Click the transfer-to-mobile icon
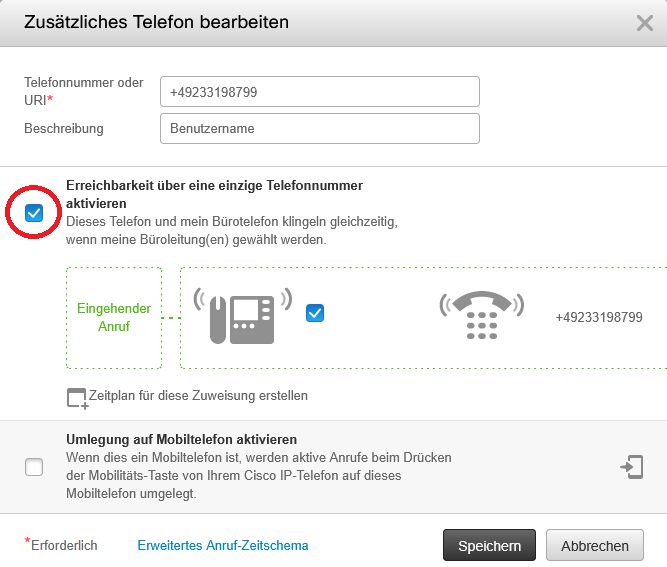The image size is (667, 567). pyautogui.click(x=631, y=467)
